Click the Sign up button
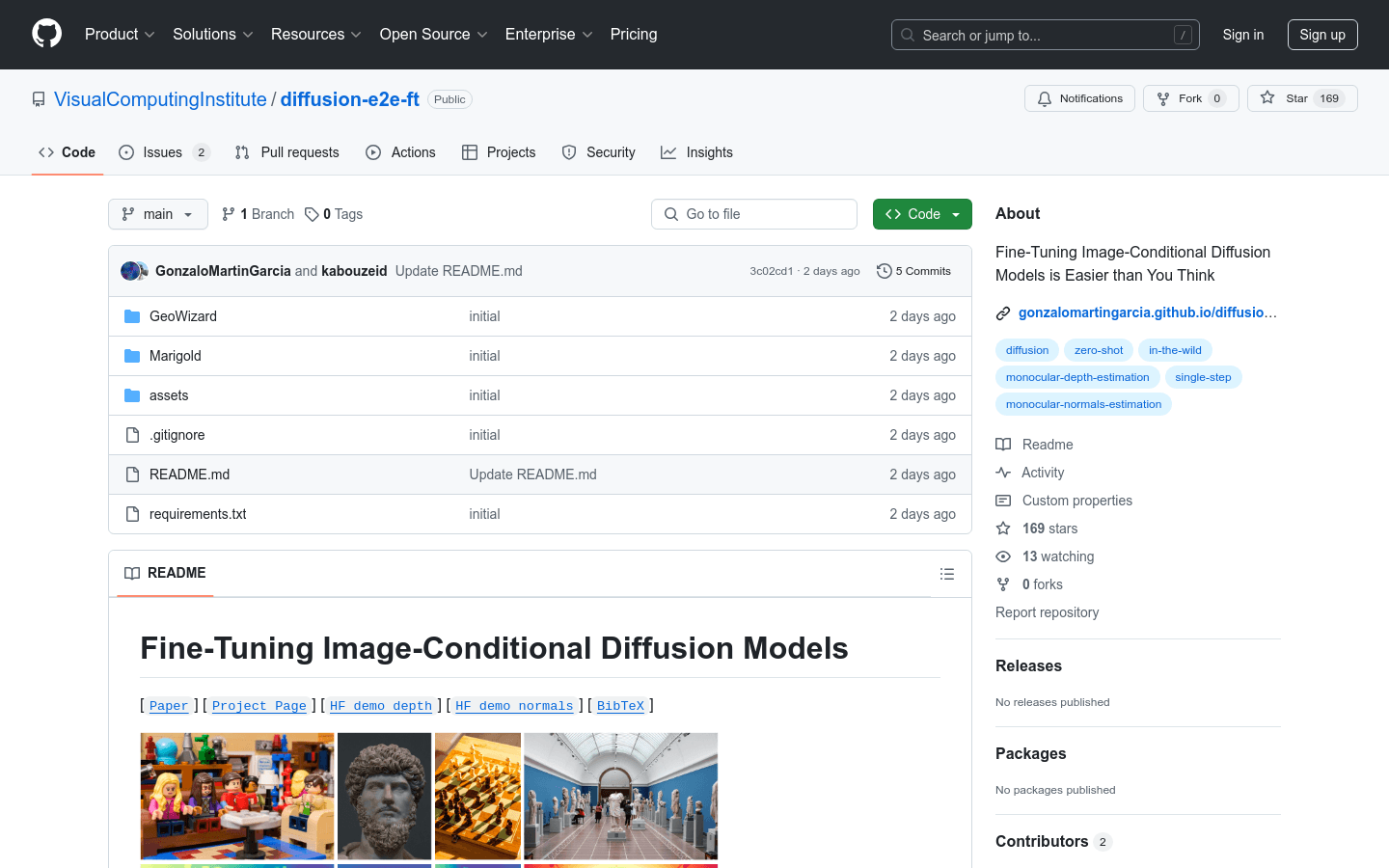 (1321, 35)
